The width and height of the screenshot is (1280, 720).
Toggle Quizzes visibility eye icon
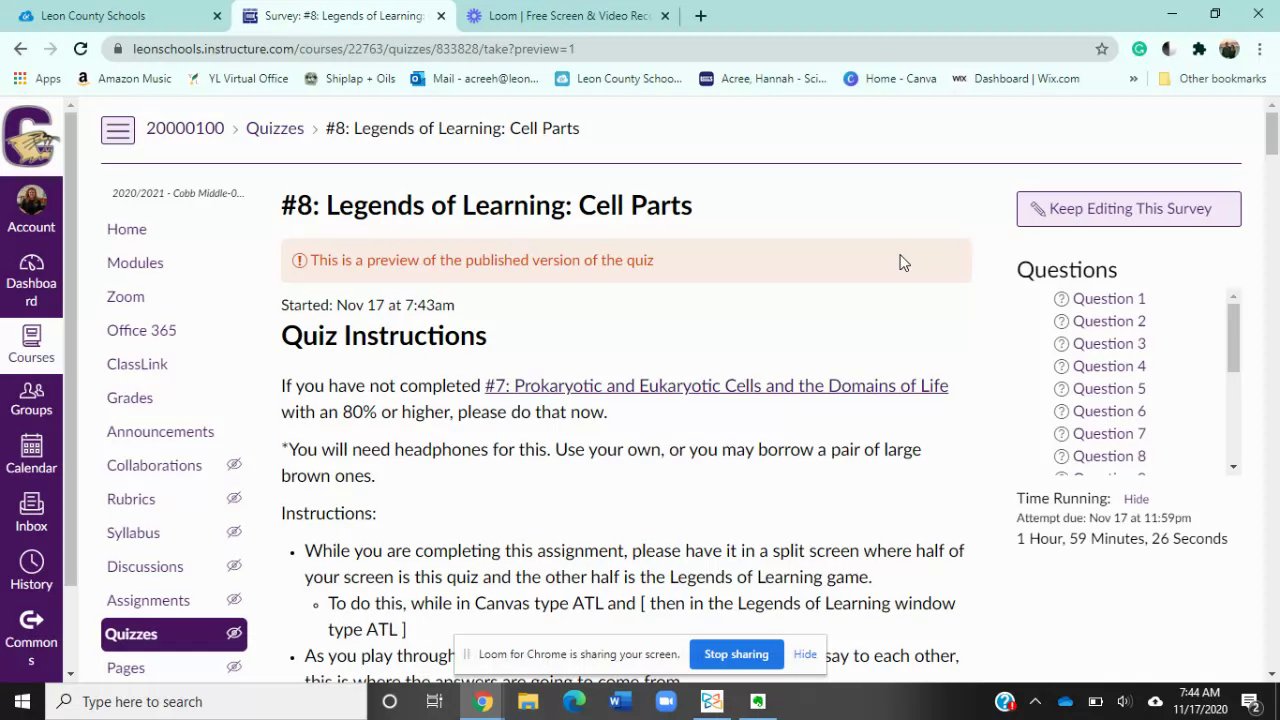[234, 633]
